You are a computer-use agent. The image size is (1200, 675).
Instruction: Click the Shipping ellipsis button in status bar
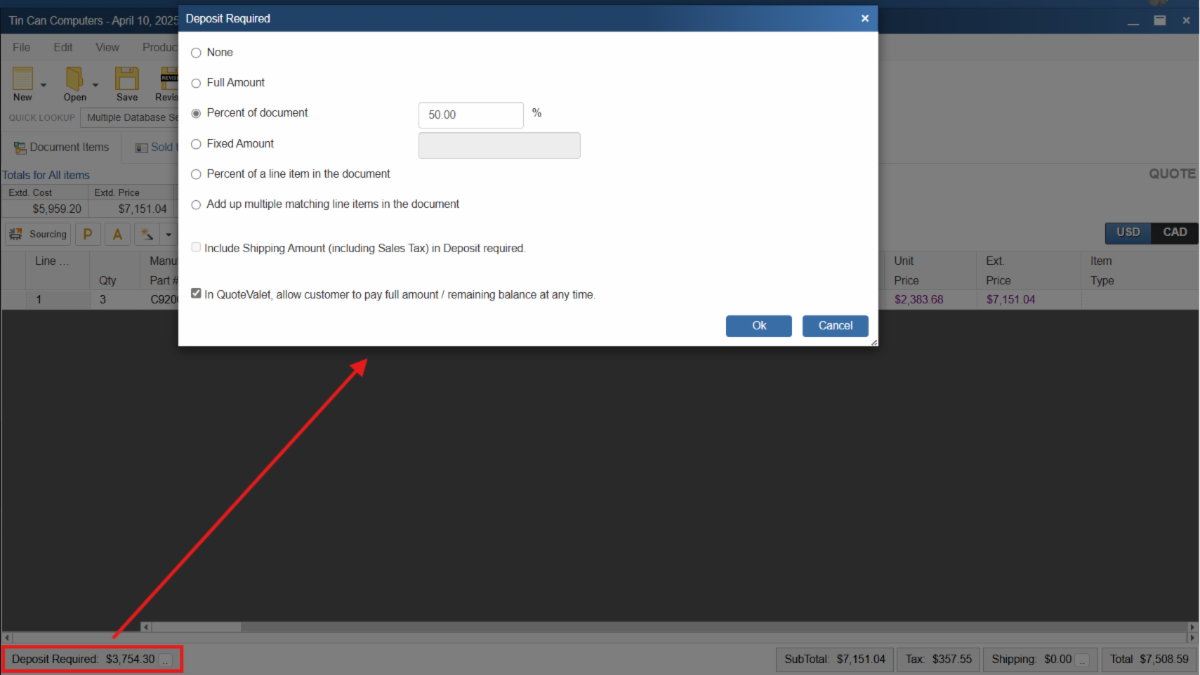click(1082, 660)
